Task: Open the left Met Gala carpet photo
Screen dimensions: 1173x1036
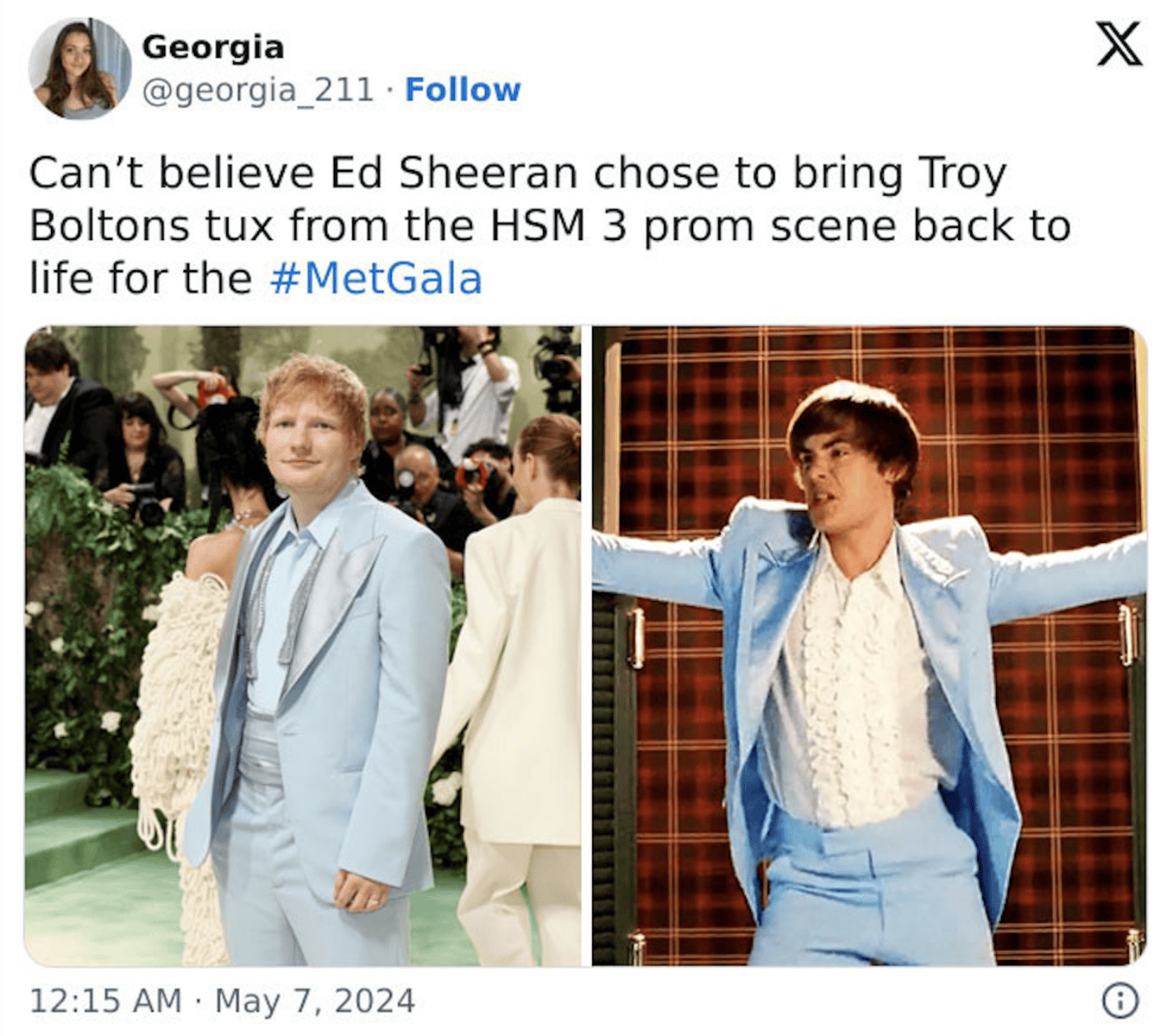Action: 302,646
